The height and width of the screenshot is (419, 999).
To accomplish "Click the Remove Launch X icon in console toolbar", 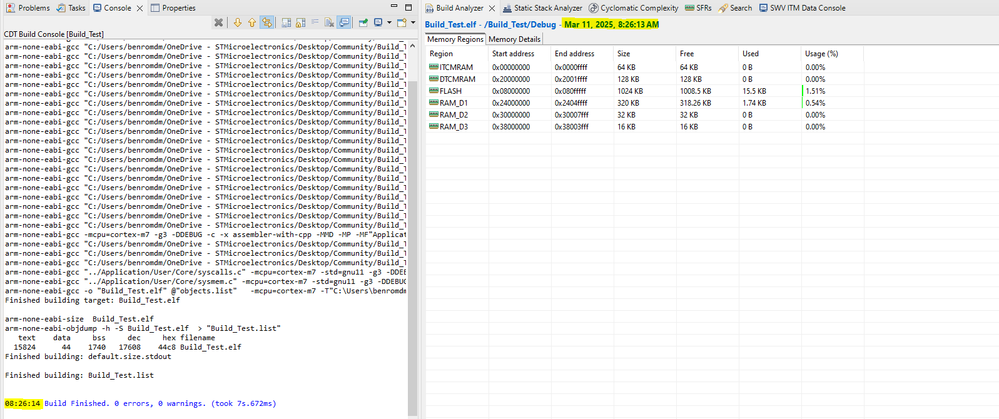I will [219, 22].
